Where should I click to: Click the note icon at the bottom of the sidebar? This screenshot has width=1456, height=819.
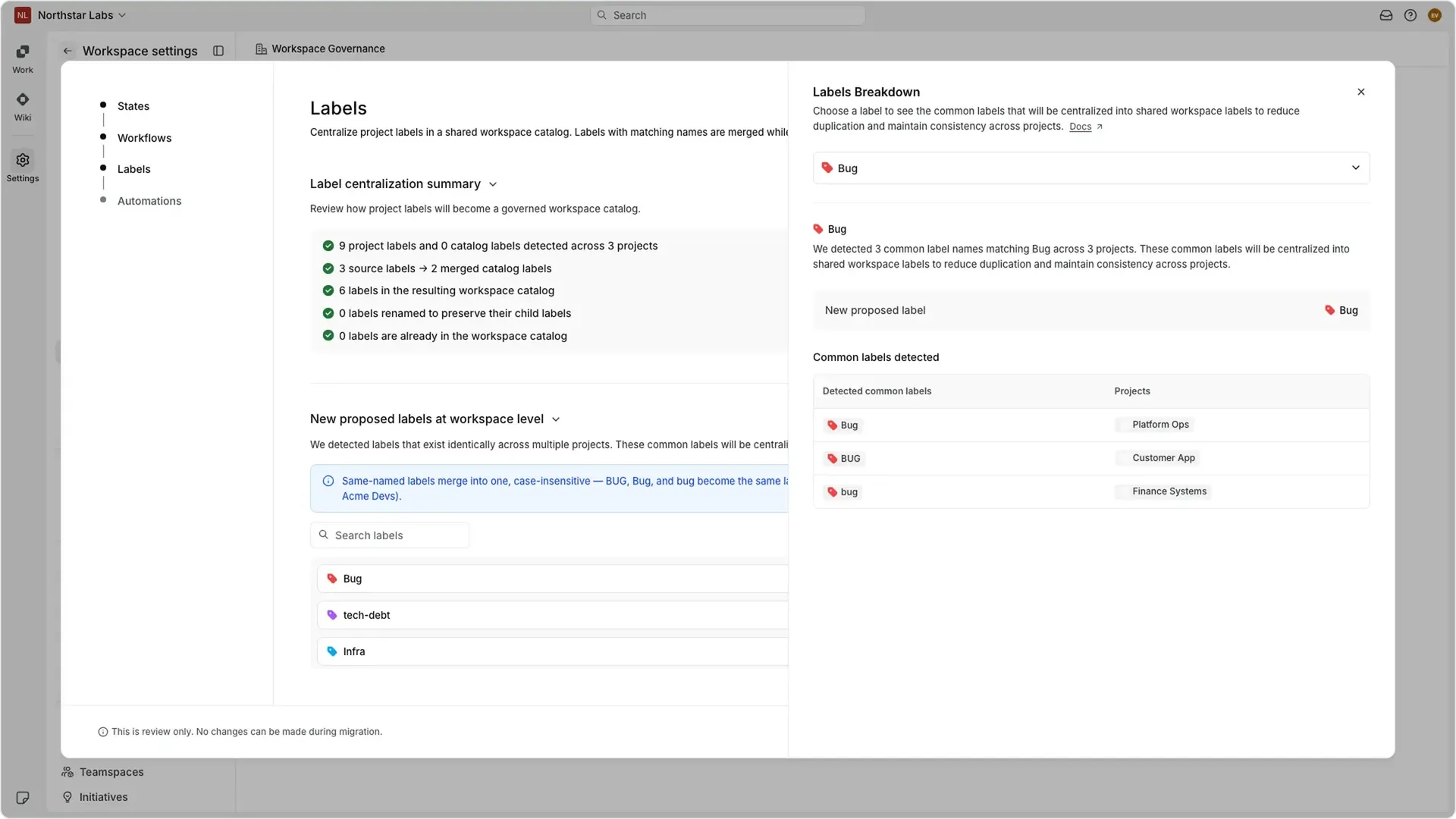click(x=23, y=798)
